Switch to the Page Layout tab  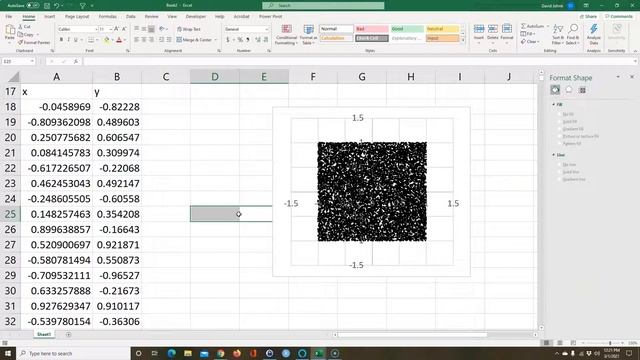(x=77, y=17)
